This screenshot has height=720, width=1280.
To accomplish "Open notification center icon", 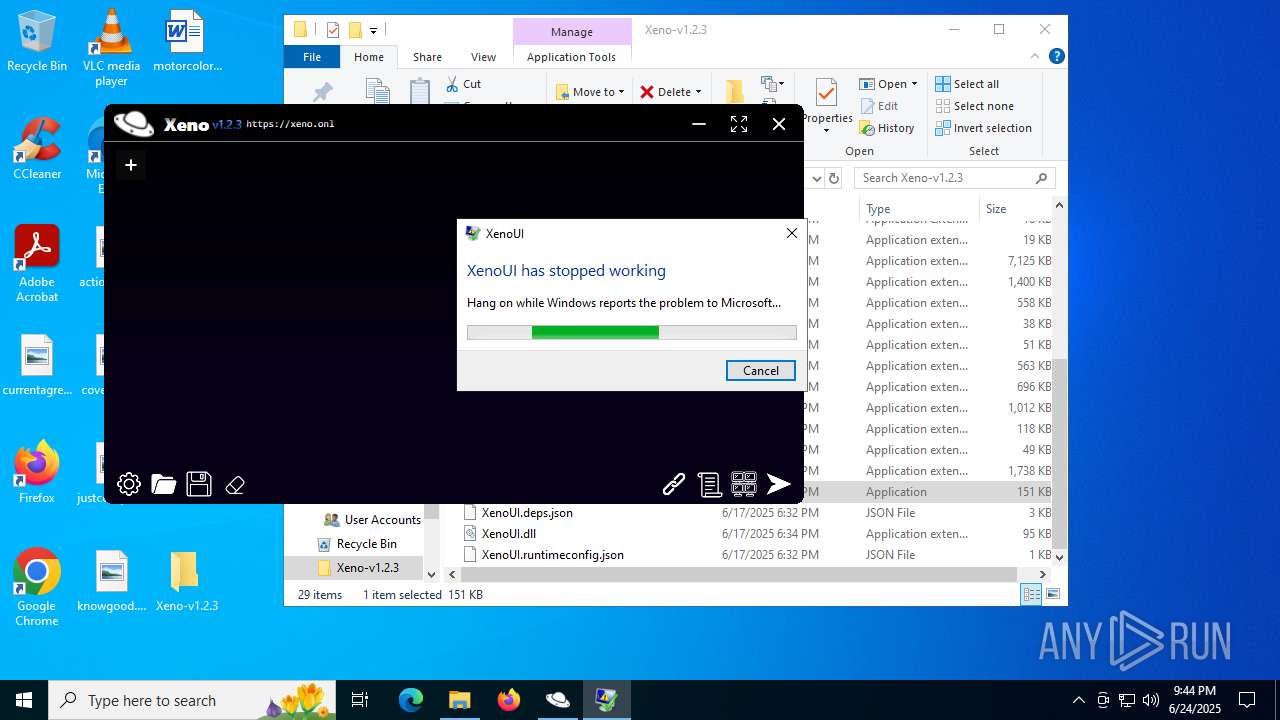I will (x=1247, y=700).
